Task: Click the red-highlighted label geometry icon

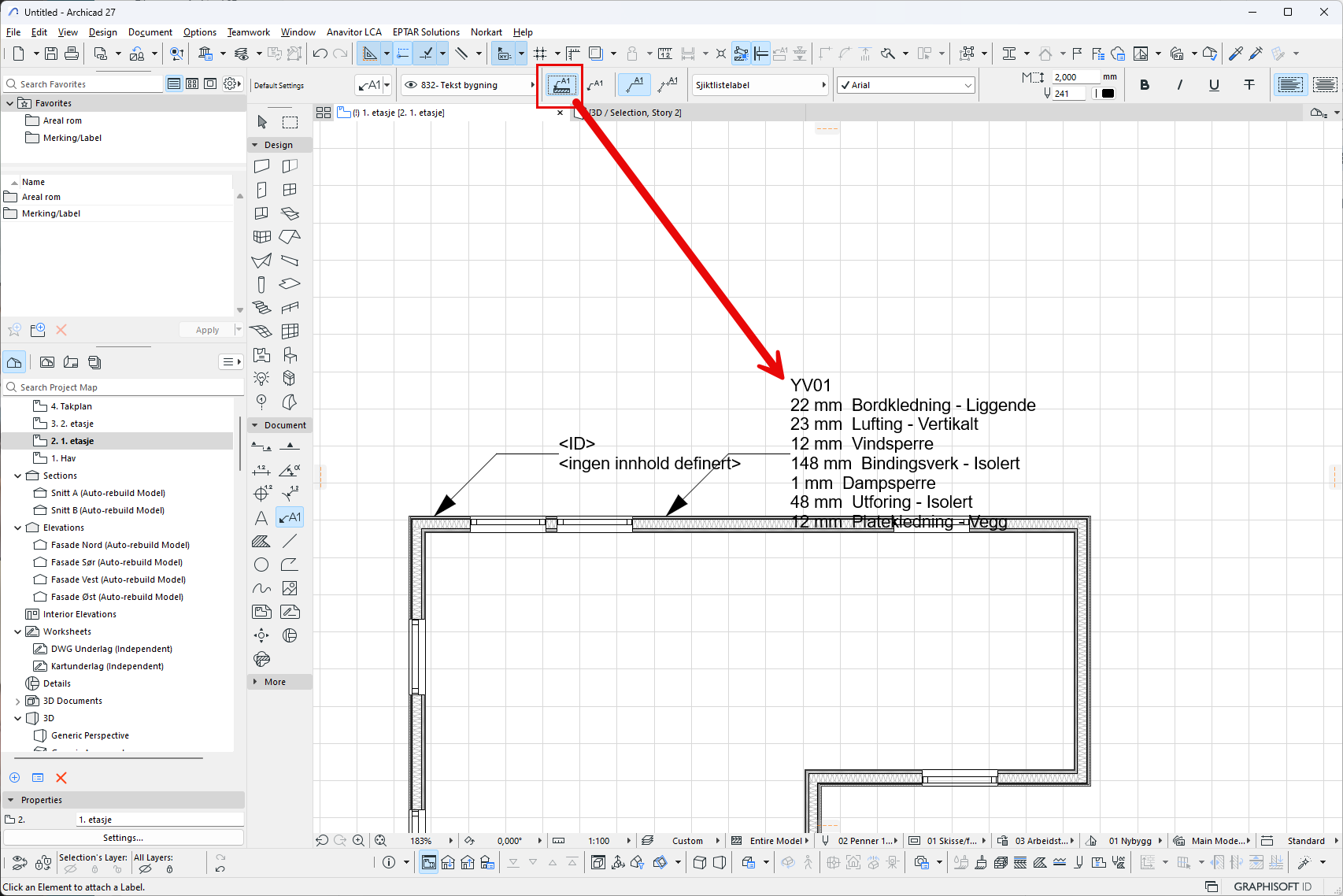Action: 561,85
